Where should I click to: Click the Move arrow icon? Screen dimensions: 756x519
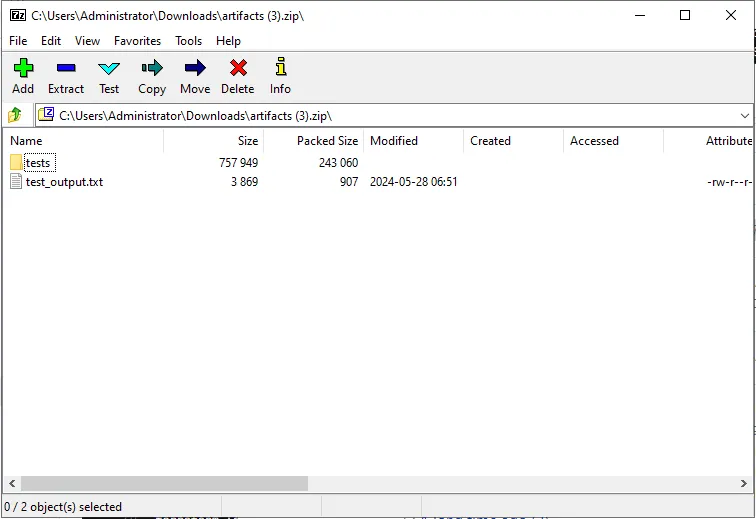pos(195,68)
